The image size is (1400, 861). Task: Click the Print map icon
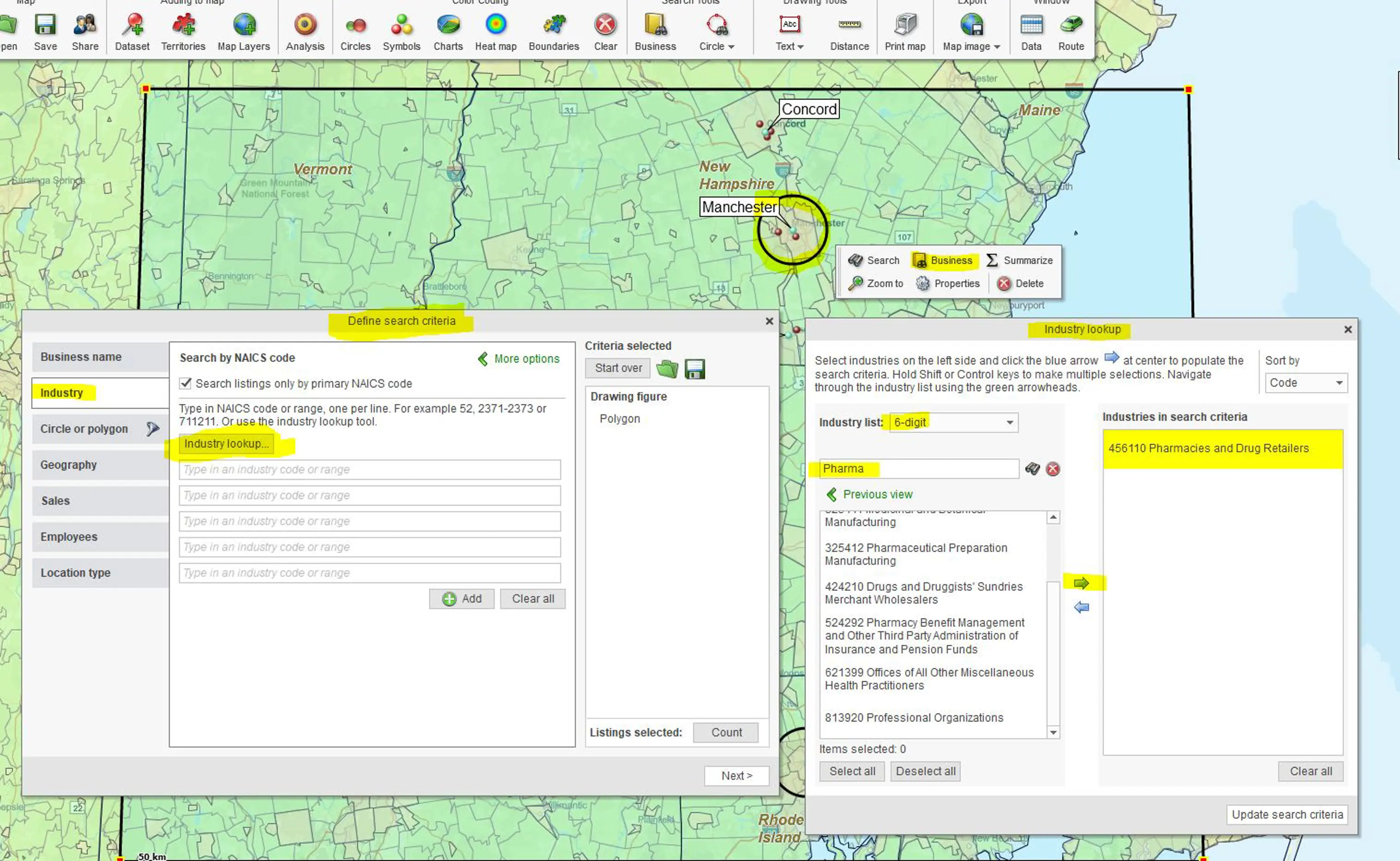905,24
